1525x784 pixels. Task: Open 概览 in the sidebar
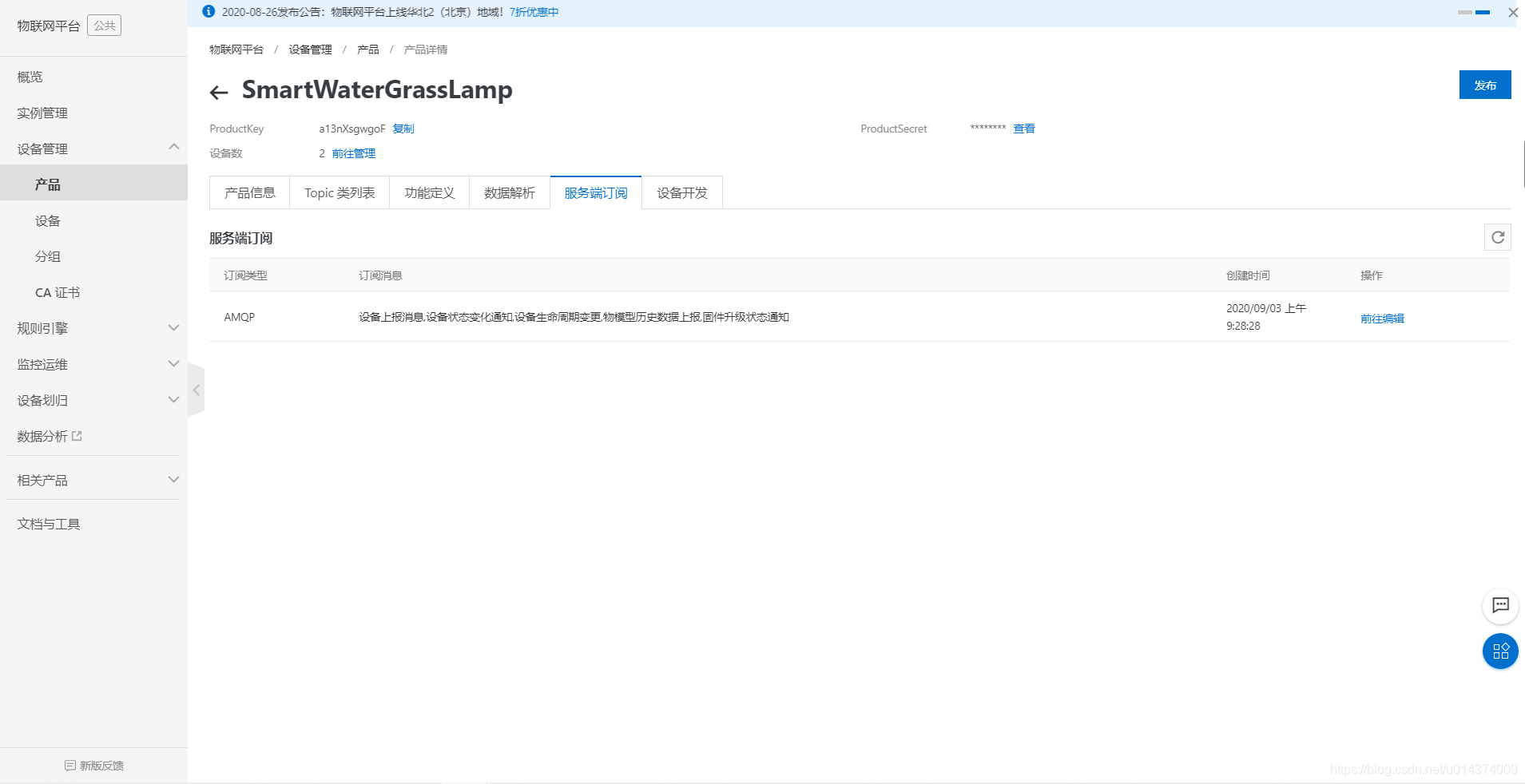[x=30, y=77]
